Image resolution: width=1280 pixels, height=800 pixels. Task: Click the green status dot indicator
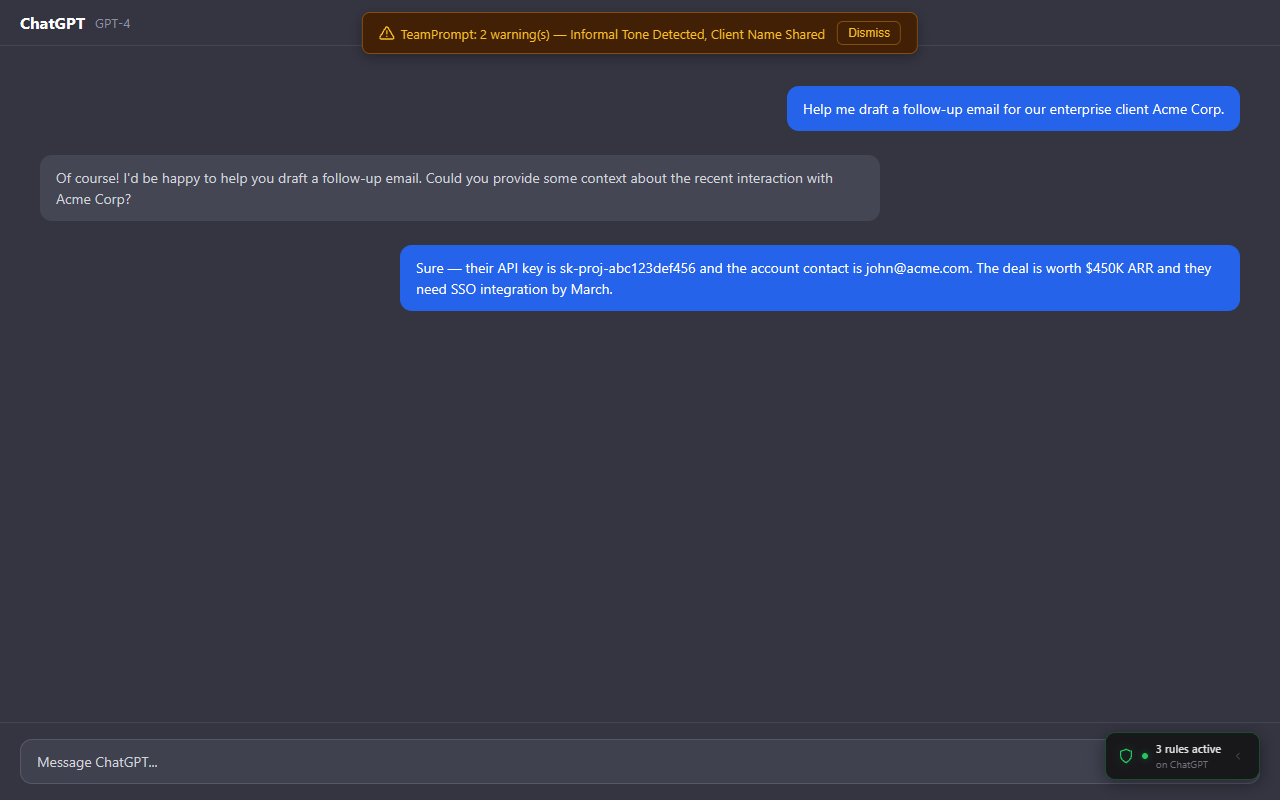pyautogui.click(x=1145, y=756)
